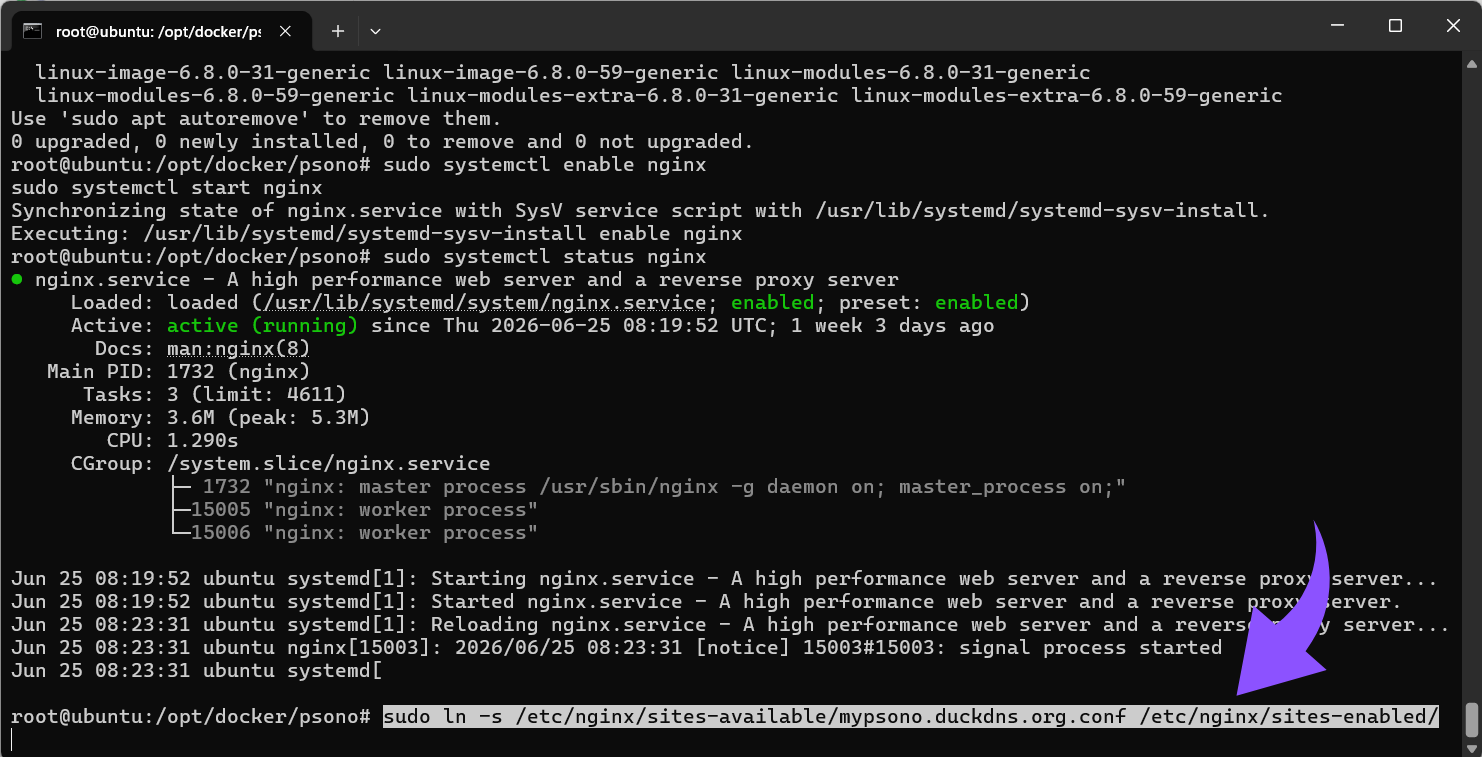
Task: Click the 'Executing: /usr/lib/systemd/systemd-sysv-install' line
Action: (x=377, y=233)
